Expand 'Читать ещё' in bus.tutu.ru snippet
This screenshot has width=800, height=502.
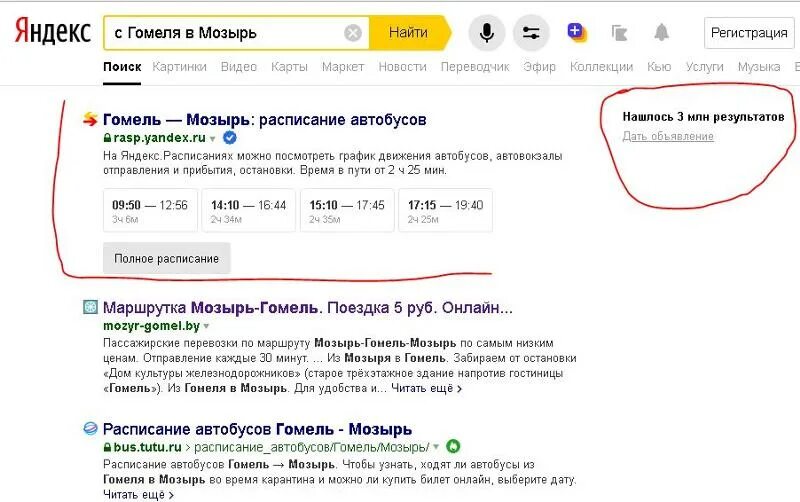click(x=138, y=494)
